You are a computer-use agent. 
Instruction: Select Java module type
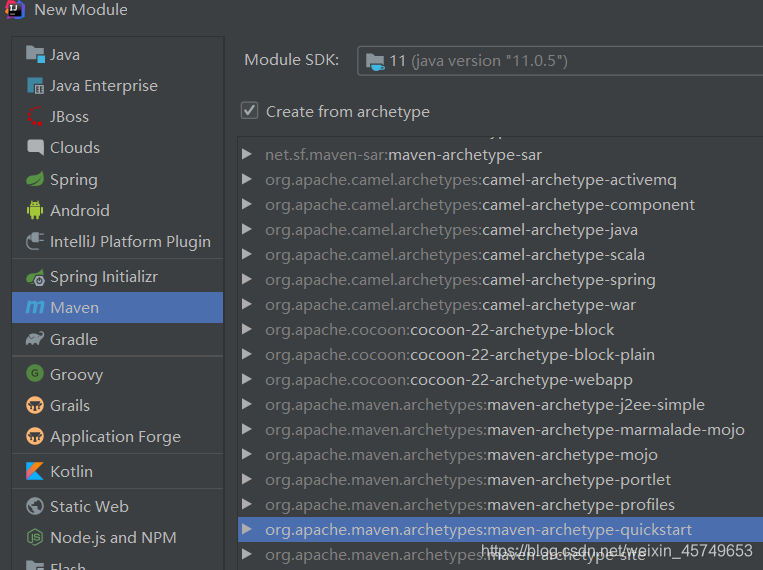click(x=117, y=55)
